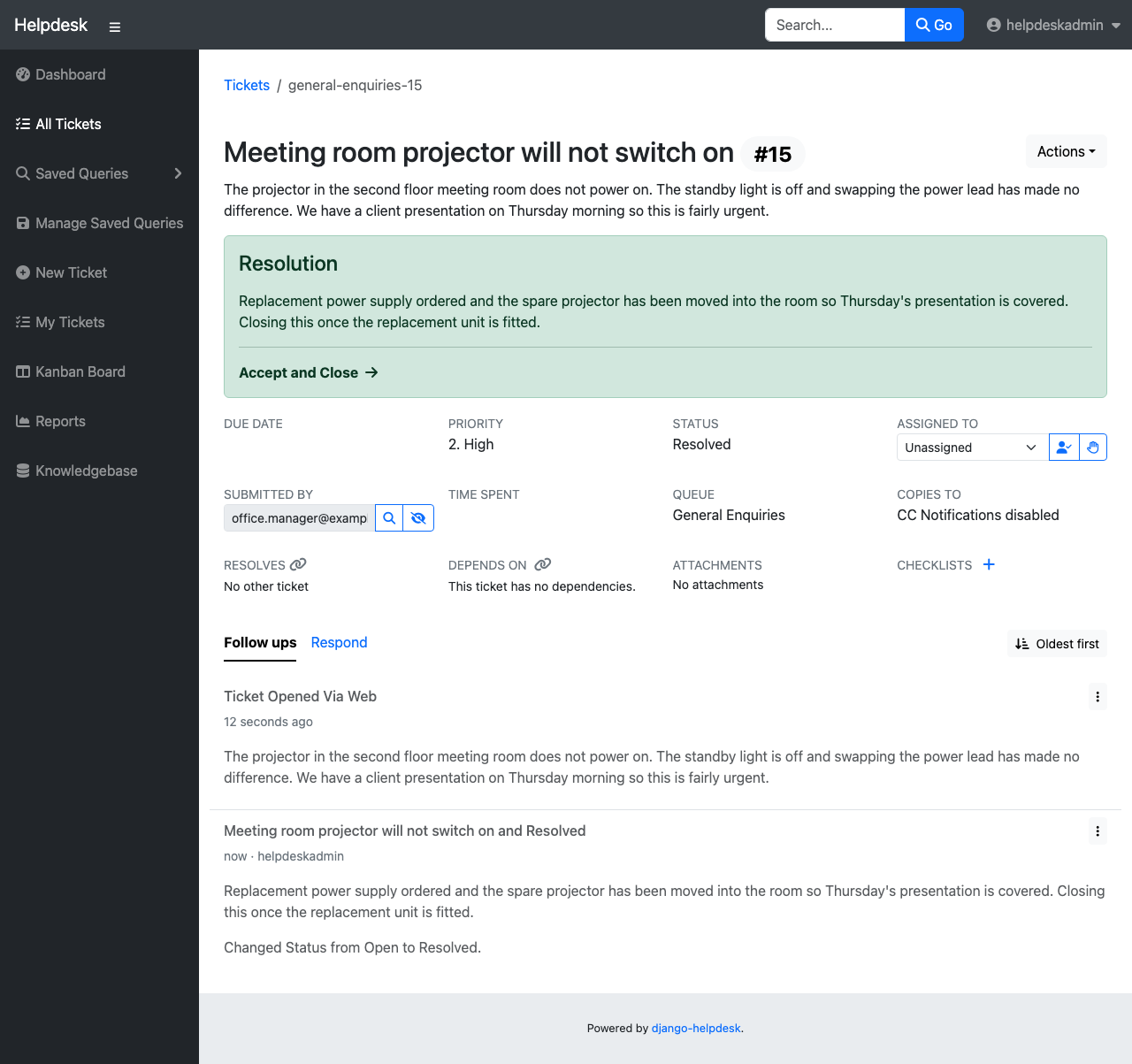Click the Dashboard icon in sidebar
1132x1064 pixels.
(x=23, y=74)
